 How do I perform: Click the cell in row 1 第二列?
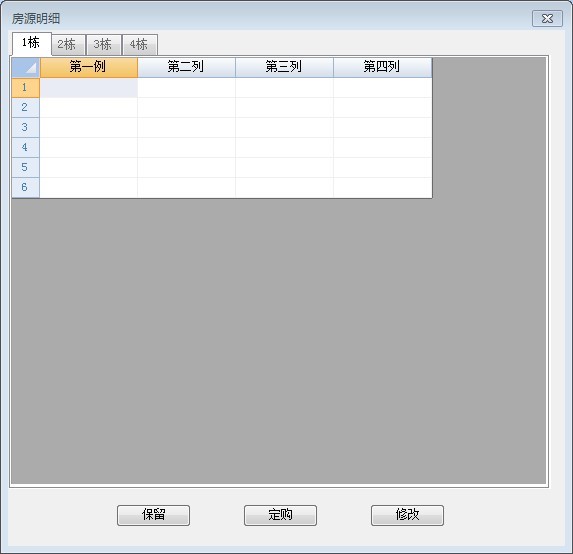(x=186, y=88)
